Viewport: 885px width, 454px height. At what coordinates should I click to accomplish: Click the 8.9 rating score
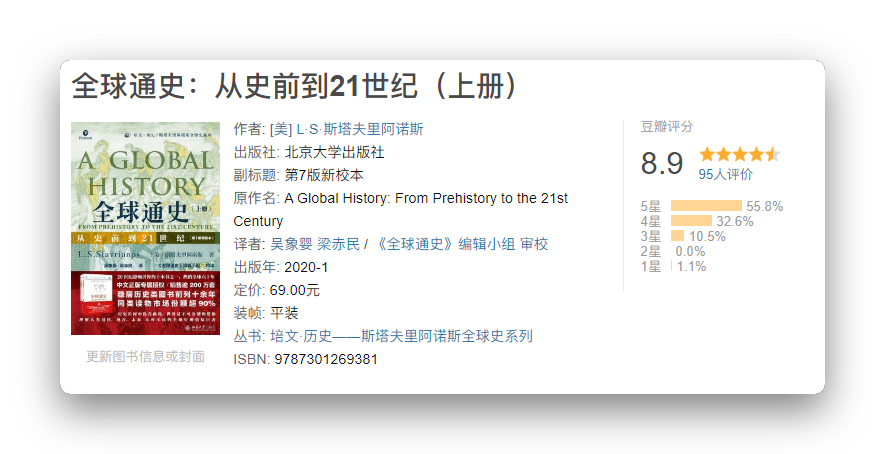662,164
